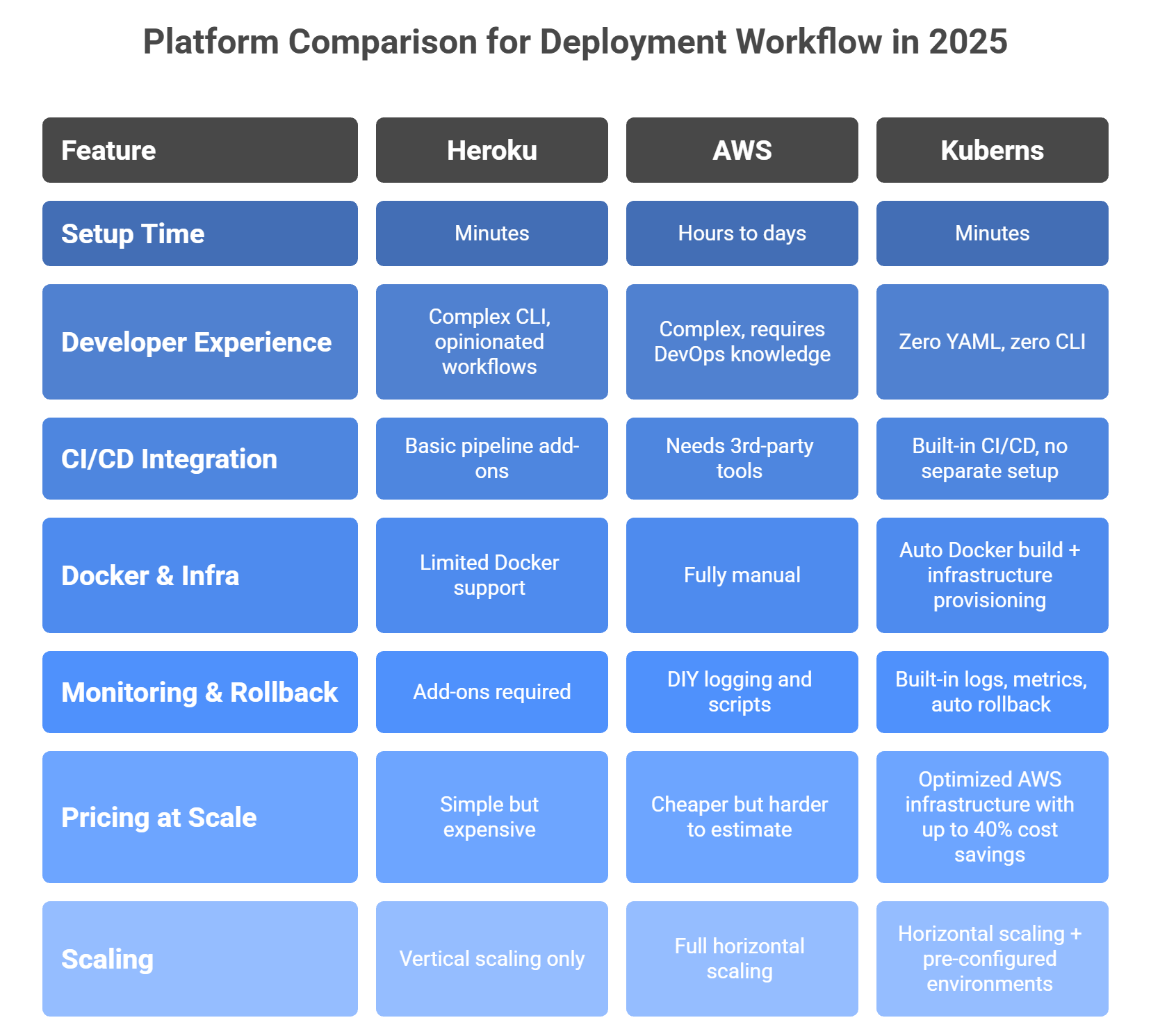Click the "Docker & Infra" row label
This screenshot has width=1151, height=1036.
[200, 575]
